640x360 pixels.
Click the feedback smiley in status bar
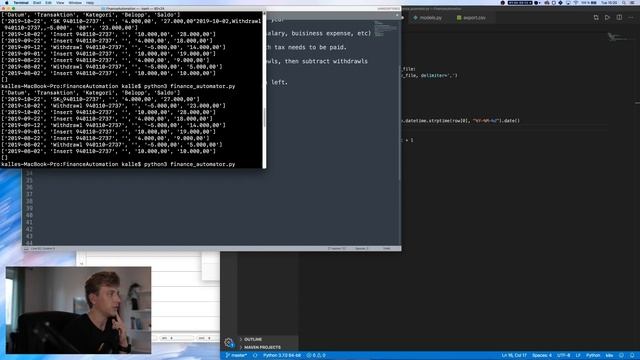[621, 356]
